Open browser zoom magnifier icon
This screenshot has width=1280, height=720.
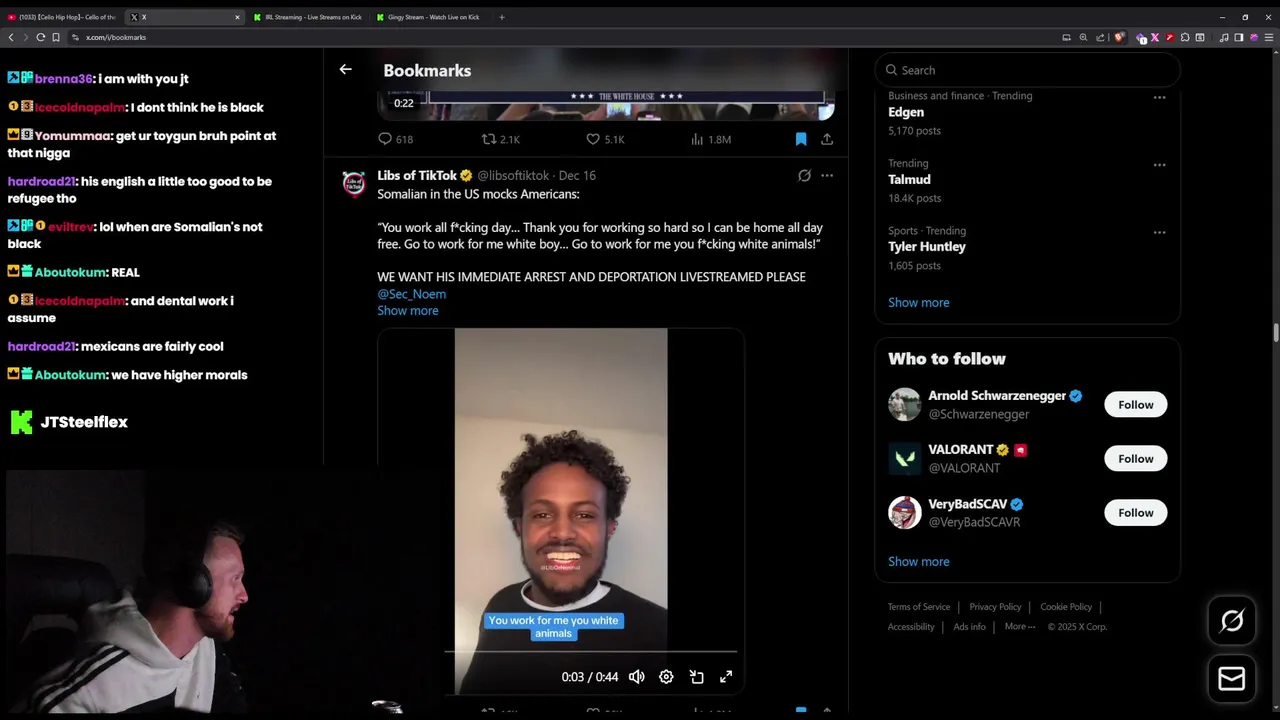tap(1083, 37)
